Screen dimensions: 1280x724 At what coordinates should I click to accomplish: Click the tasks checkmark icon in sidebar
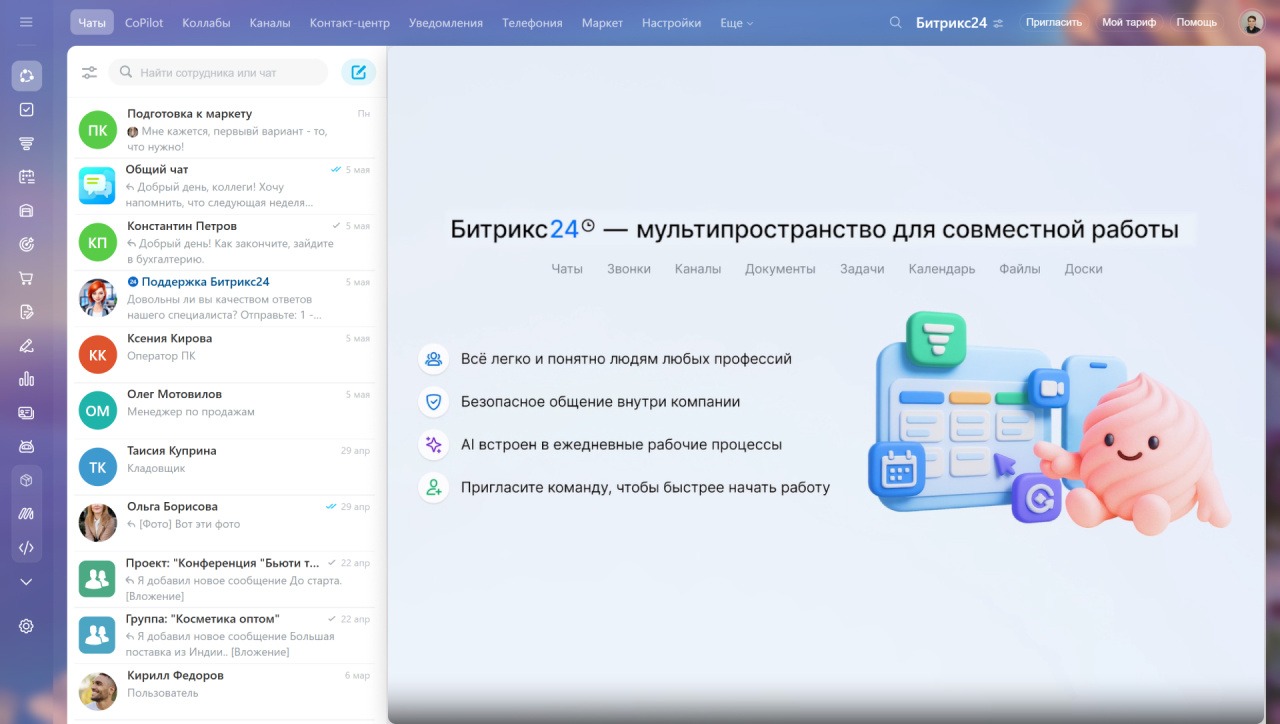point(26,109)
